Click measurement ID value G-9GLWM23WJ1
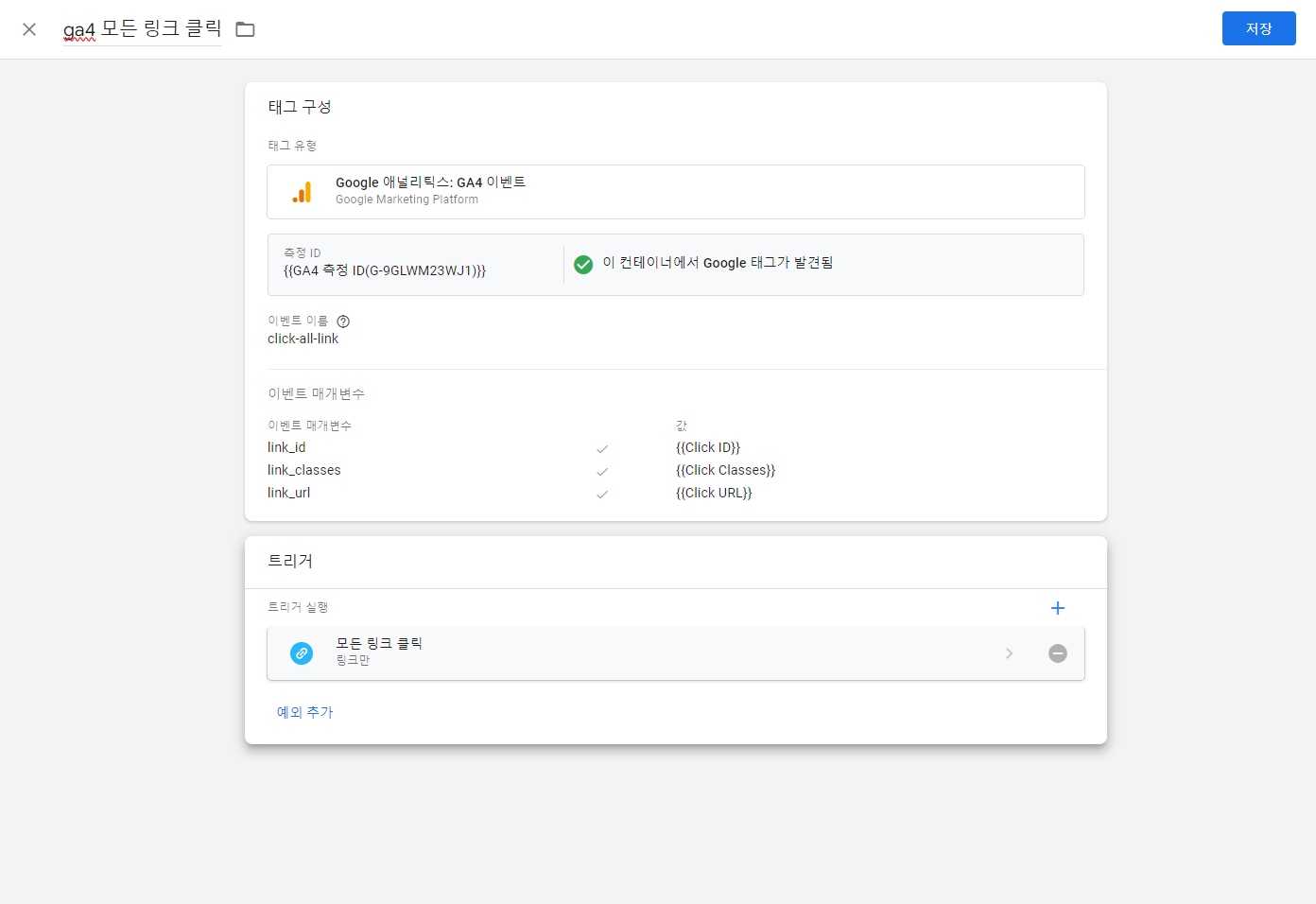 click(385, 270)
